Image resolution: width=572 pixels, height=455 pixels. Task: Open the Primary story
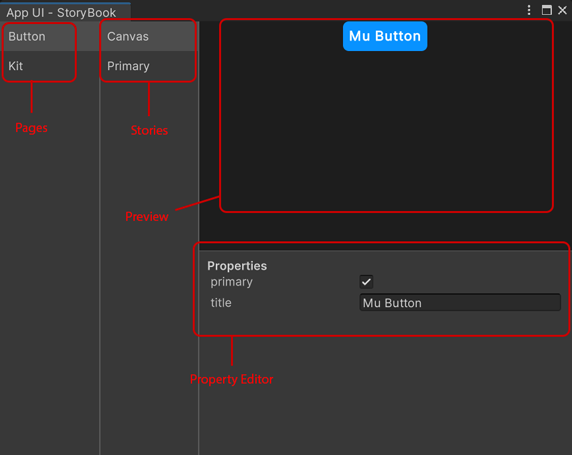tap(149, 66)
